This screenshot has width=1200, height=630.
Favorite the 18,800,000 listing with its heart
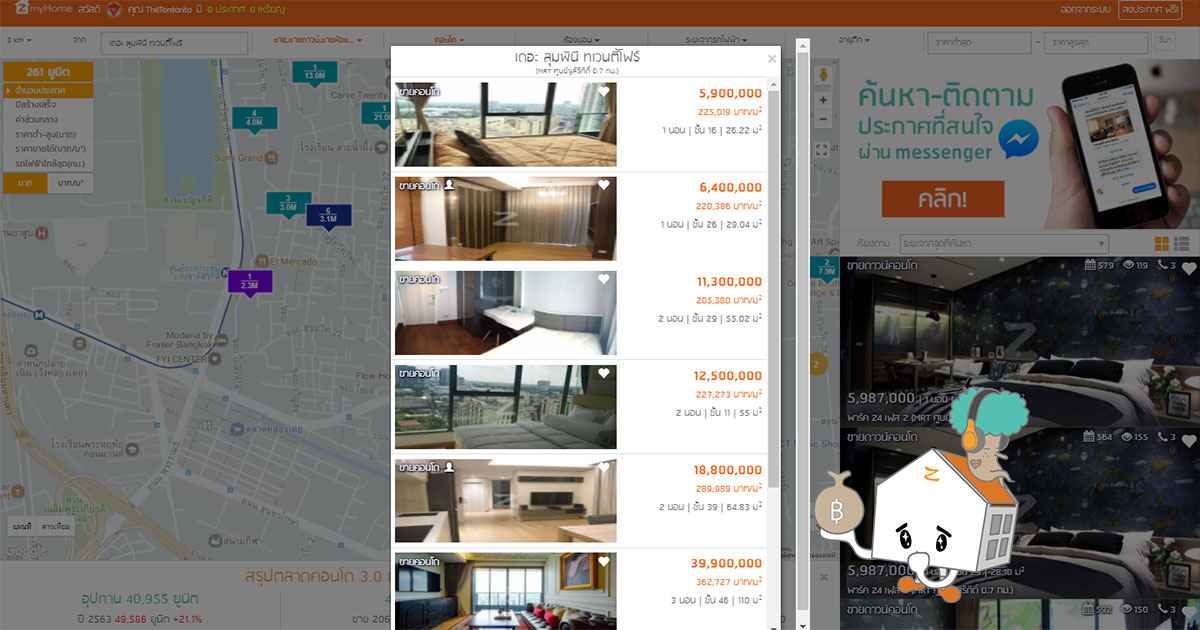(x=604, y=467)
